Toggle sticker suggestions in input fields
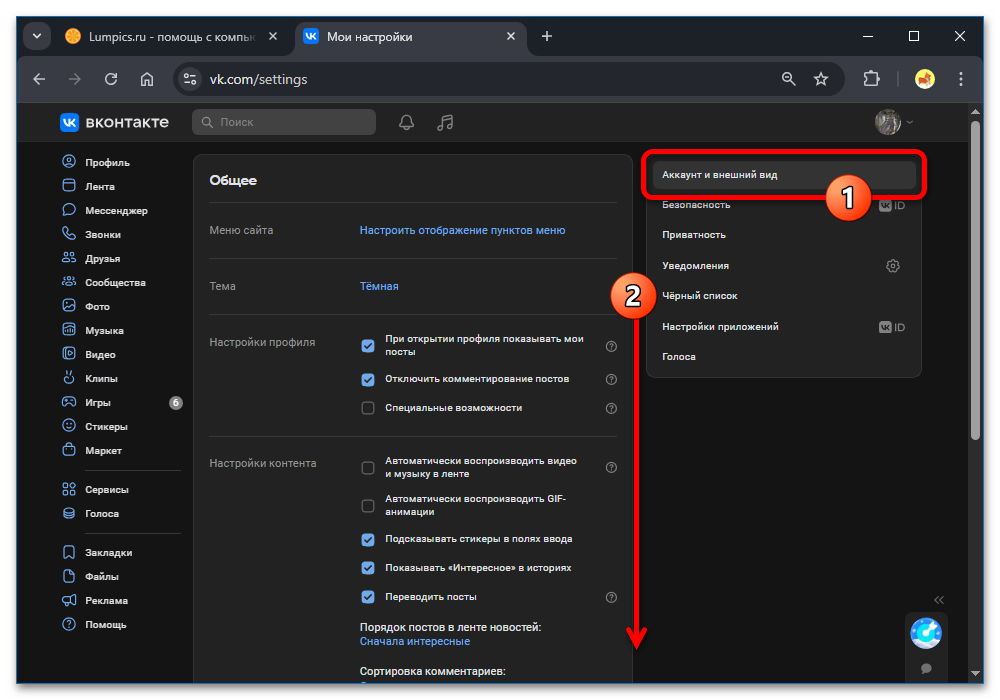 coord(368,539)
